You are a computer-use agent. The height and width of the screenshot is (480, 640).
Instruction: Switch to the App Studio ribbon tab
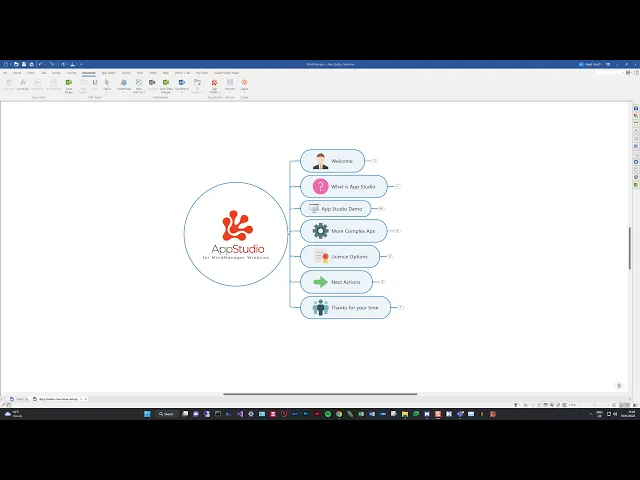coord(108,73)
